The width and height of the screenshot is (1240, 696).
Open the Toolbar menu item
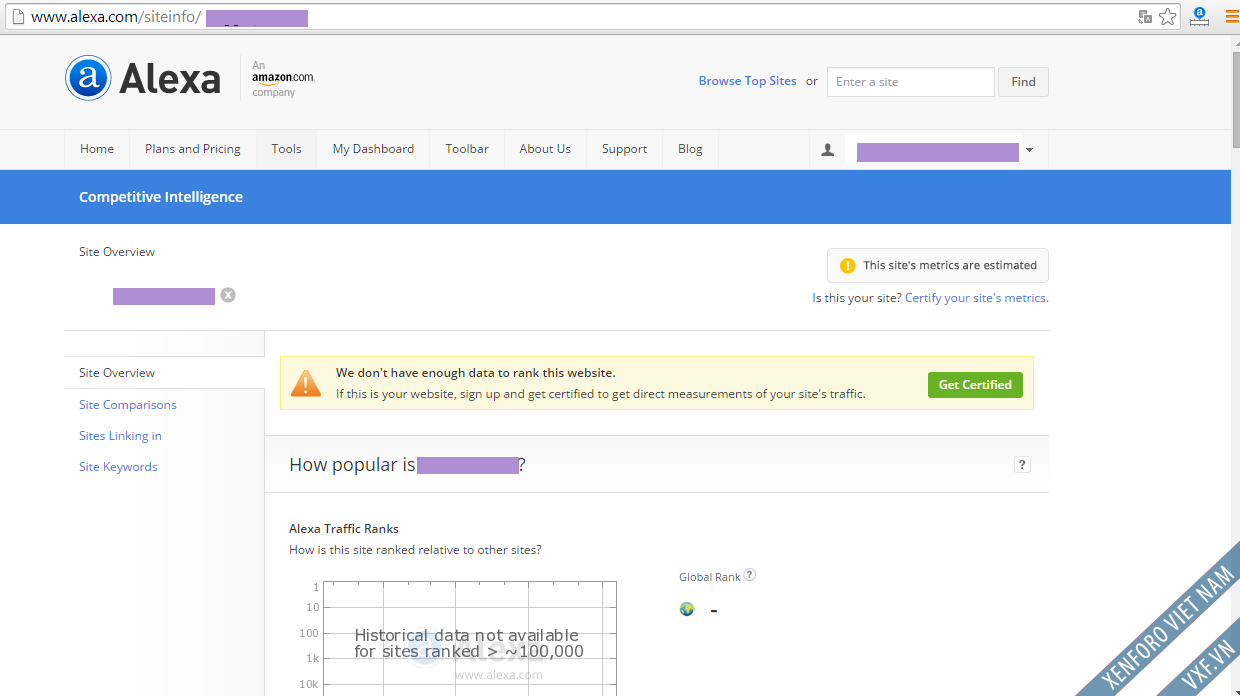pyautogui.click(x=467, y=149)
